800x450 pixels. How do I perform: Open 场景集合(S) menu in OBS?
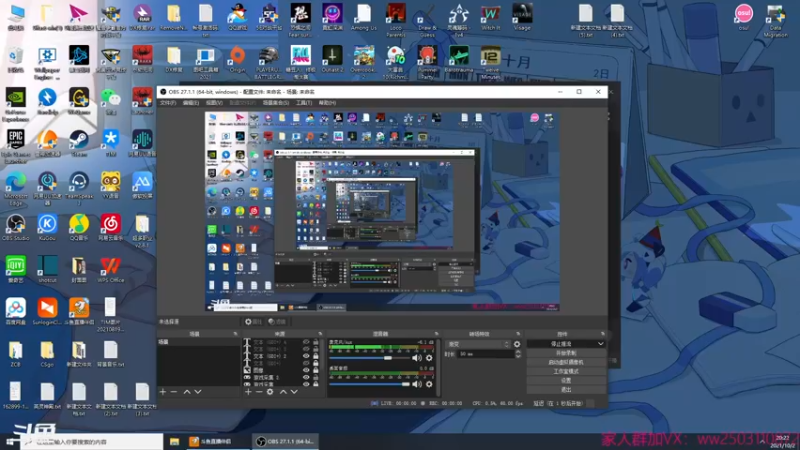click(276, 103)
